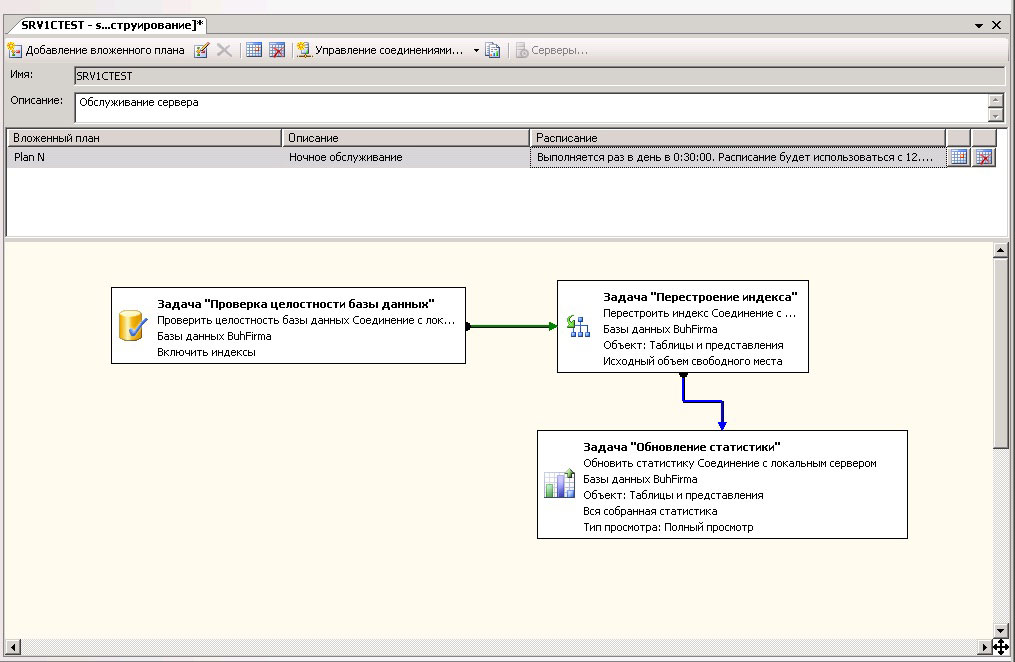1015x662 pixels.
Task: Select the Plan N subplan row
Action: [145, 157]
